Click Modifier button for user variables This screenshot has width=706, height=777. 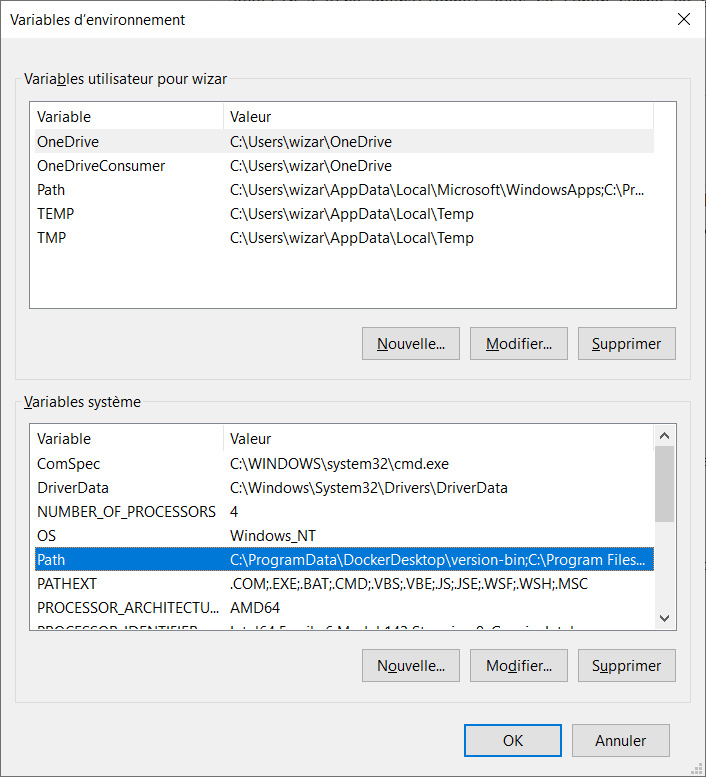point(519,343)
